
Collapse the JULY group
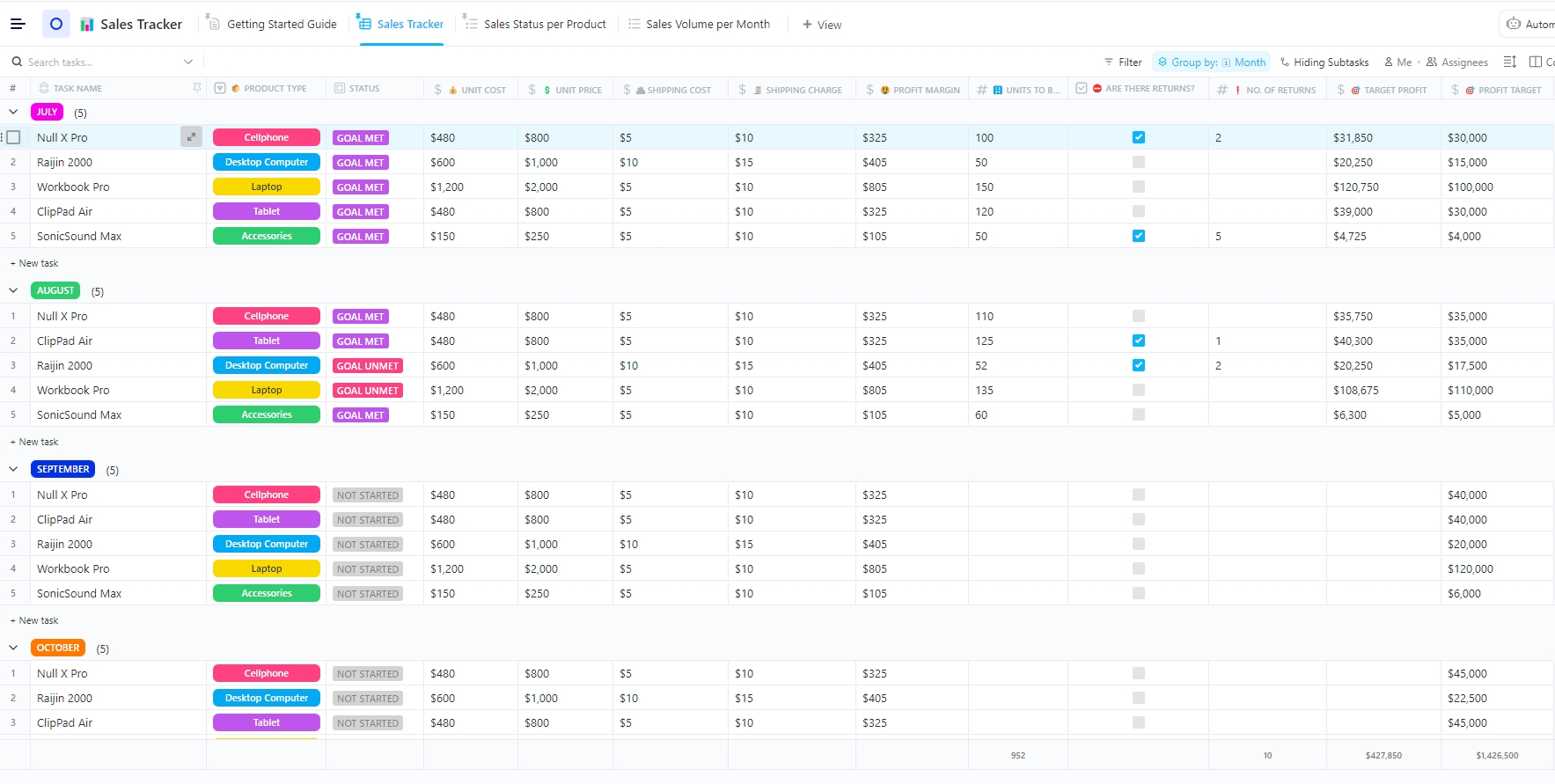point(13,112)
